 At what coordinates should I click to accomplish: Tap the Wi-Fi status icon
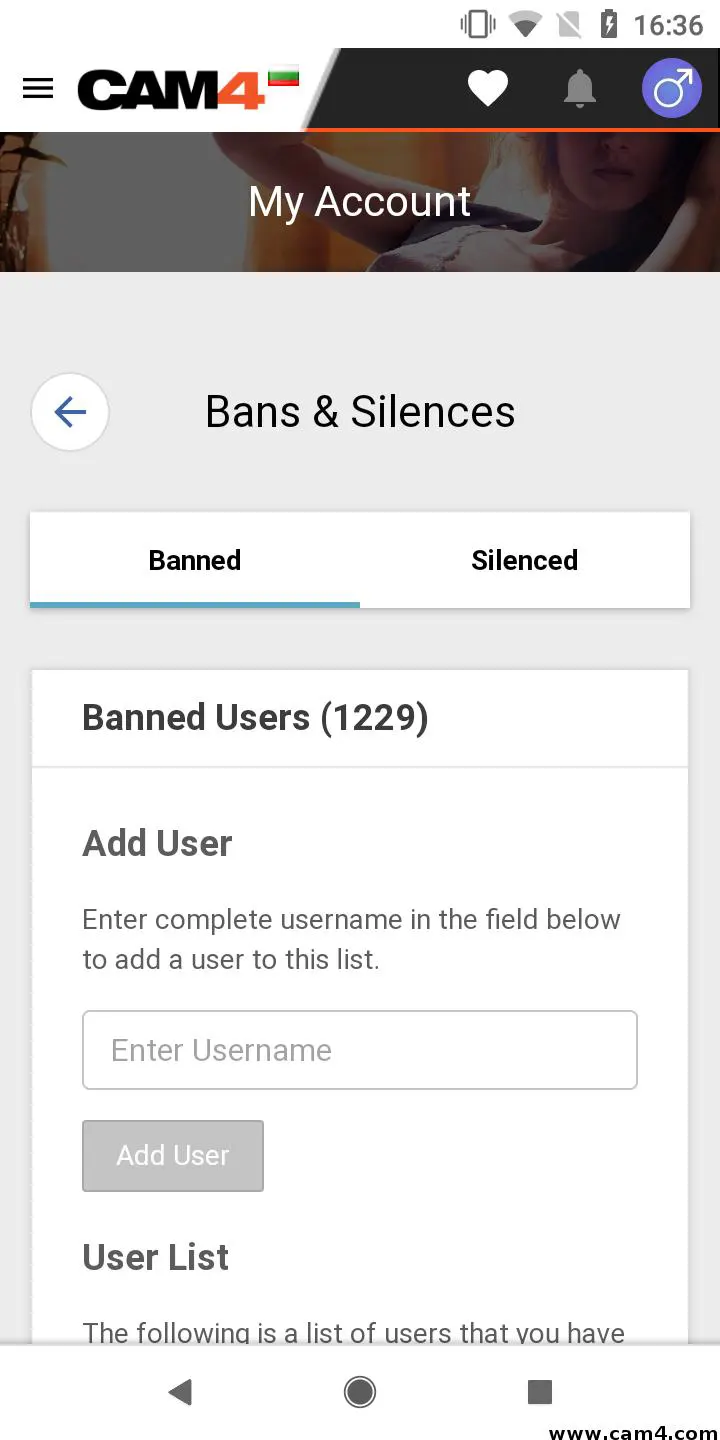pyautogui.click(x=524, y=24)
